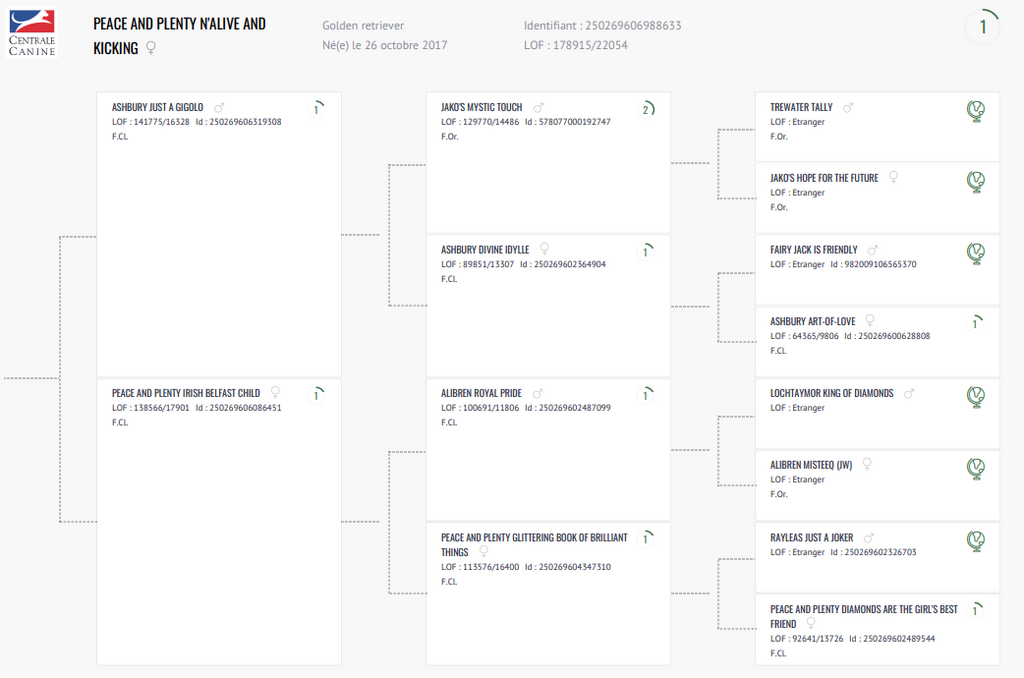The height and width of the screenshot is (678, 1024).
Task: Click rating badge on Ashbury Just A Gigolo
Action: click(317, 109)
